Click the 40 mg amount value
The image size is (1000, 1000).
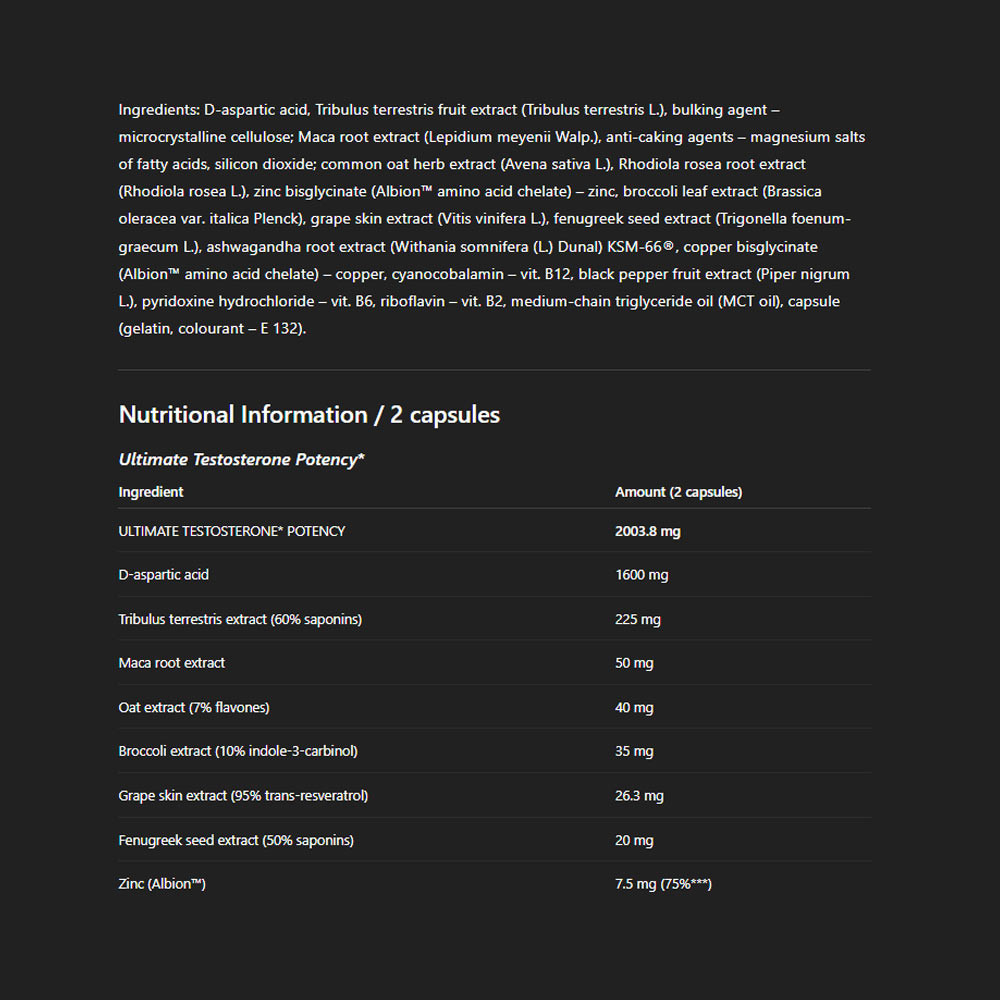coord(634,707)
